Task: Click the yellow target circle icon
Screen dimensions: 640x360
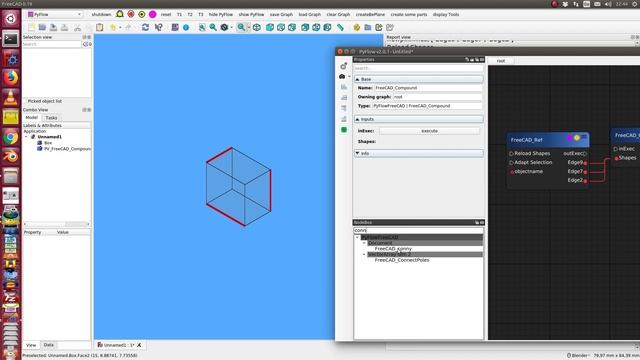Action: point(142,14)
